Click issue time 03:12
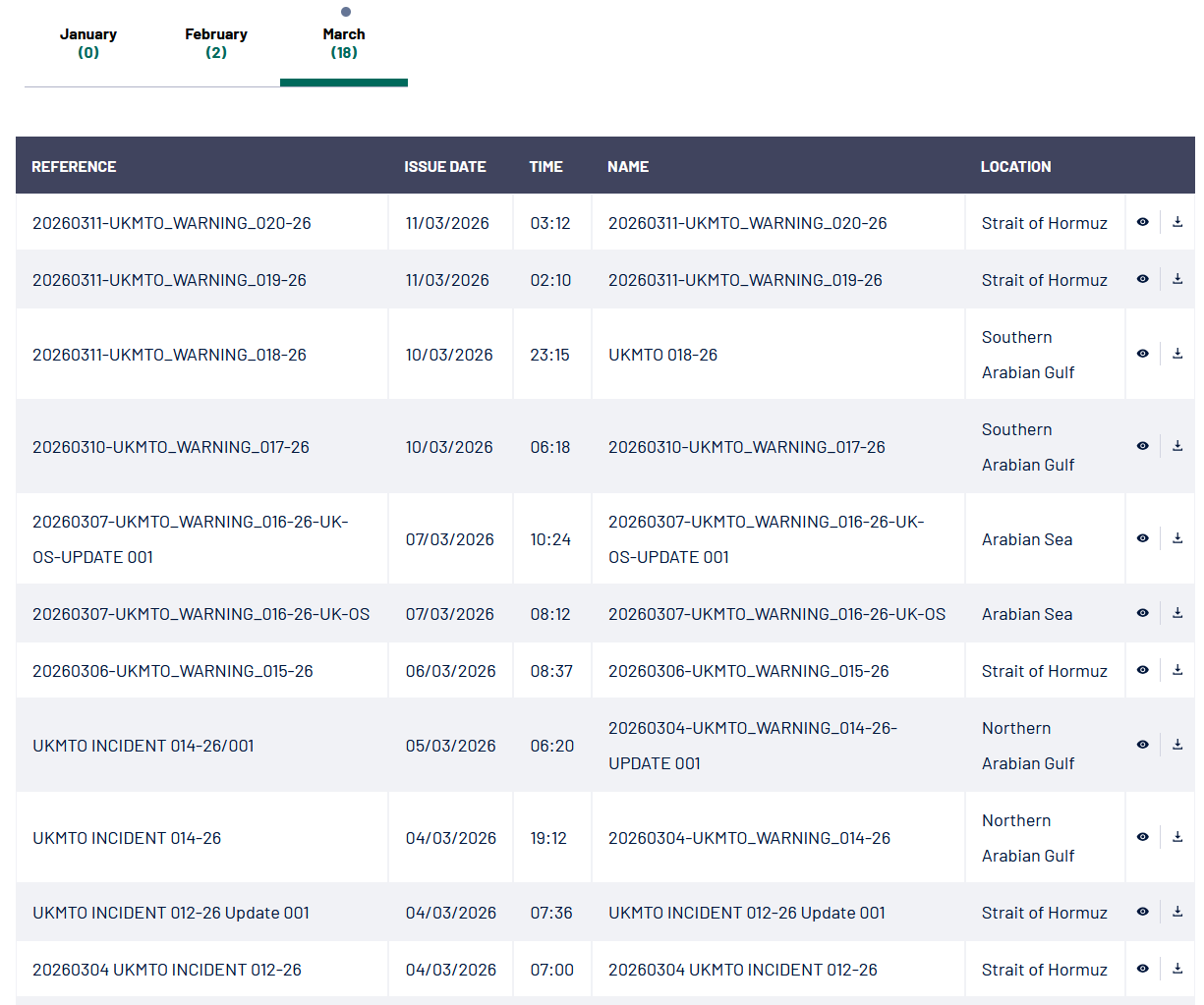The image size is (1204, 1005). (x=550, y=223)
